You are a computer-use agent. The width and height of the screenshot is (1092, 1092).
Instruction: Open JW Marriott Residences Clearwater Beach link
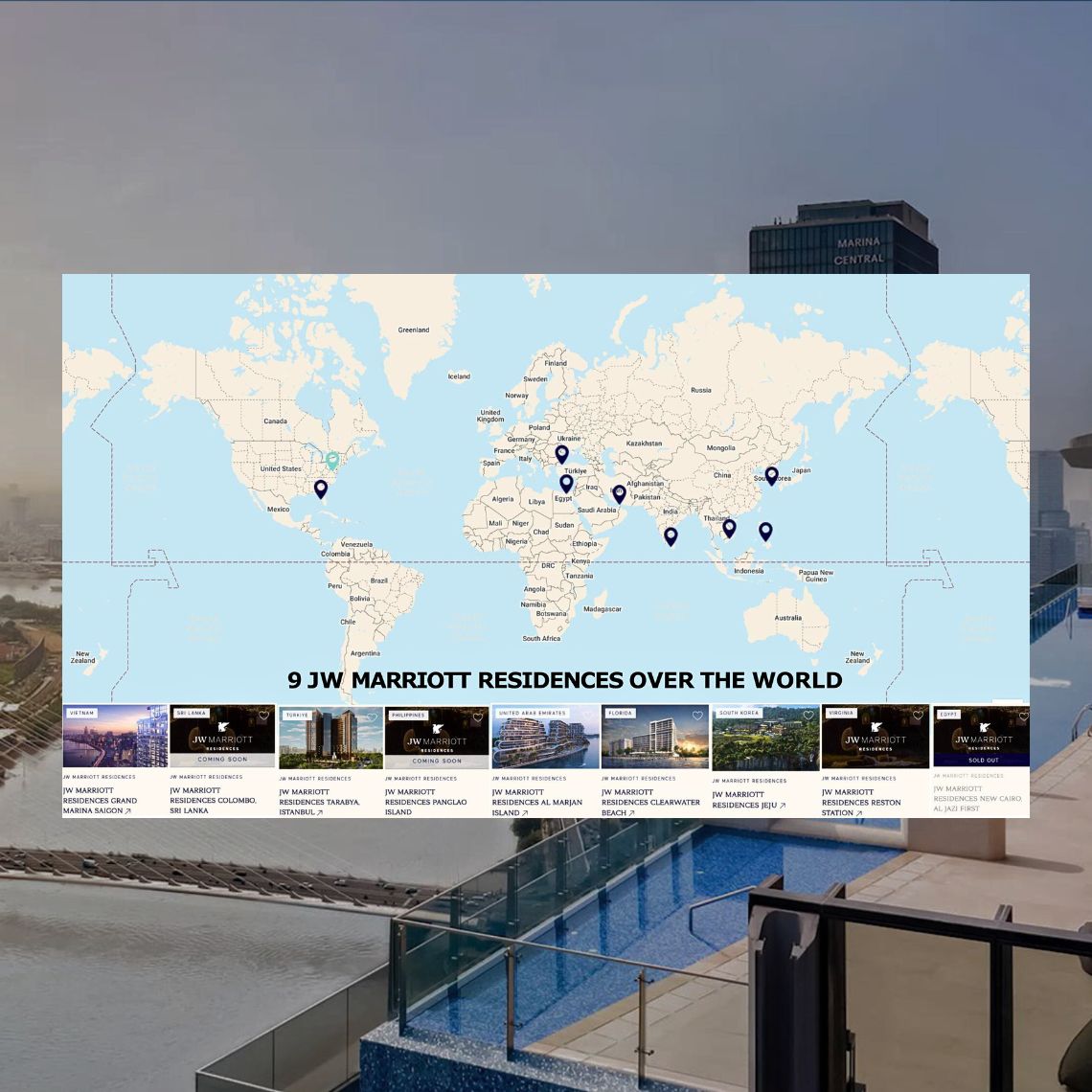650,803
